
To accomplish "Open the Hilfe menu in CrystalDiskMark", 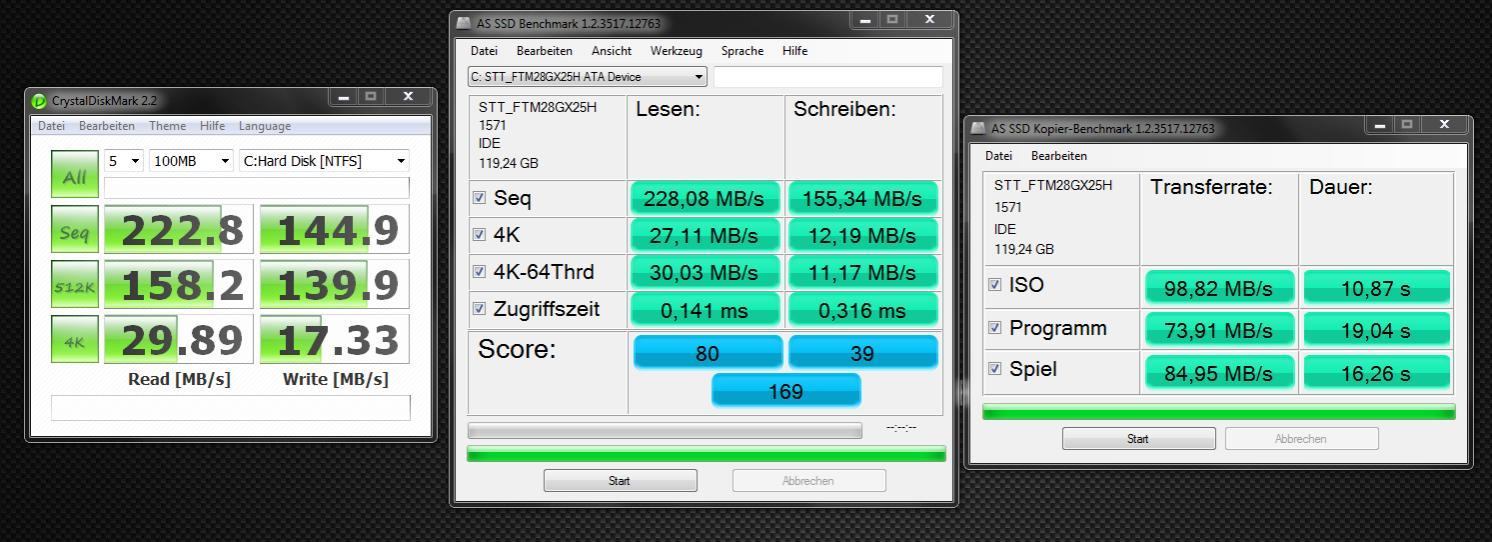I will point(212,126).
